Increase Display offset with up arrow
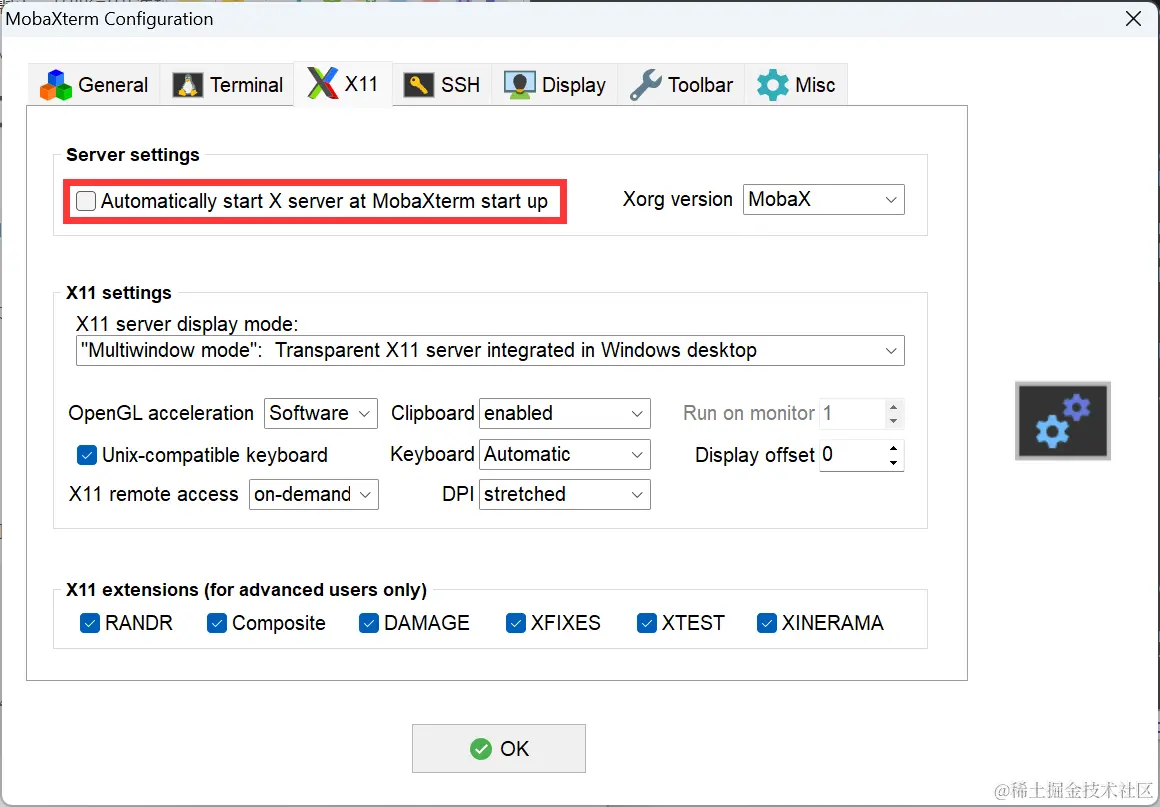The image size is (1160, 807). click(894, 448)
